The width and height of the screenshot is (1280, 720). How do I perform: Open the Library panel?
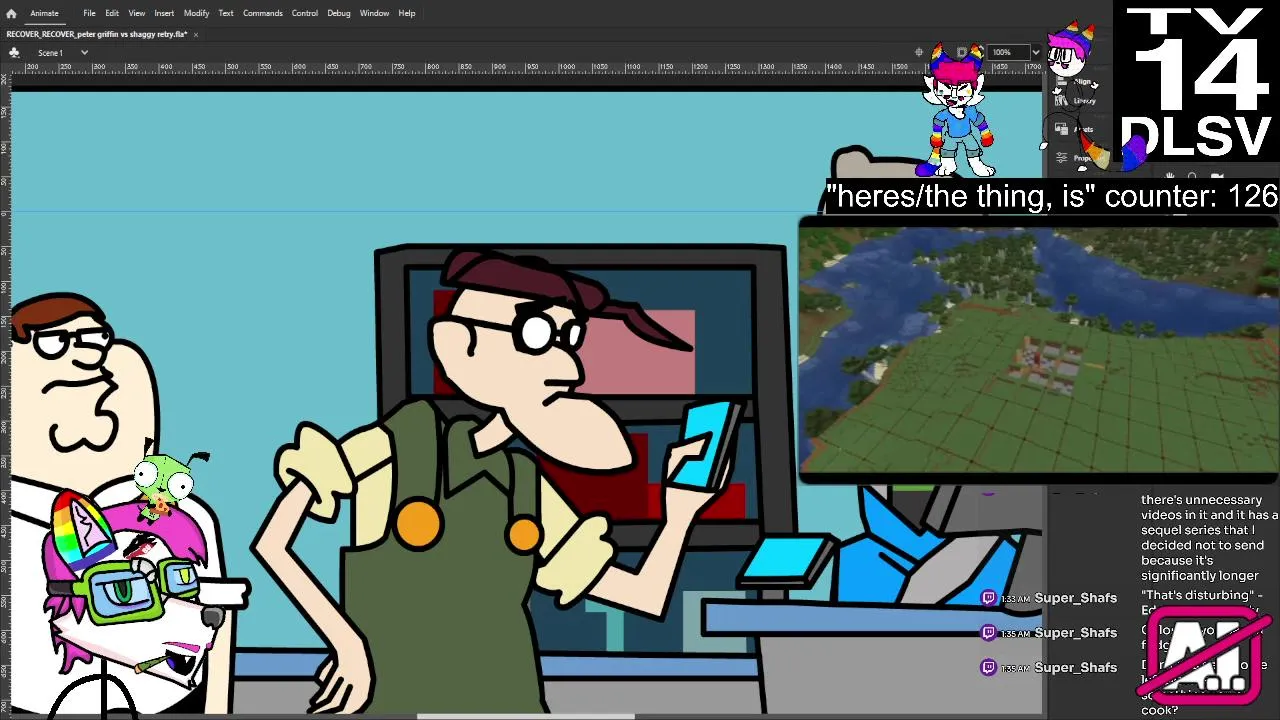pyautogui.click(x=1078, y=101)
